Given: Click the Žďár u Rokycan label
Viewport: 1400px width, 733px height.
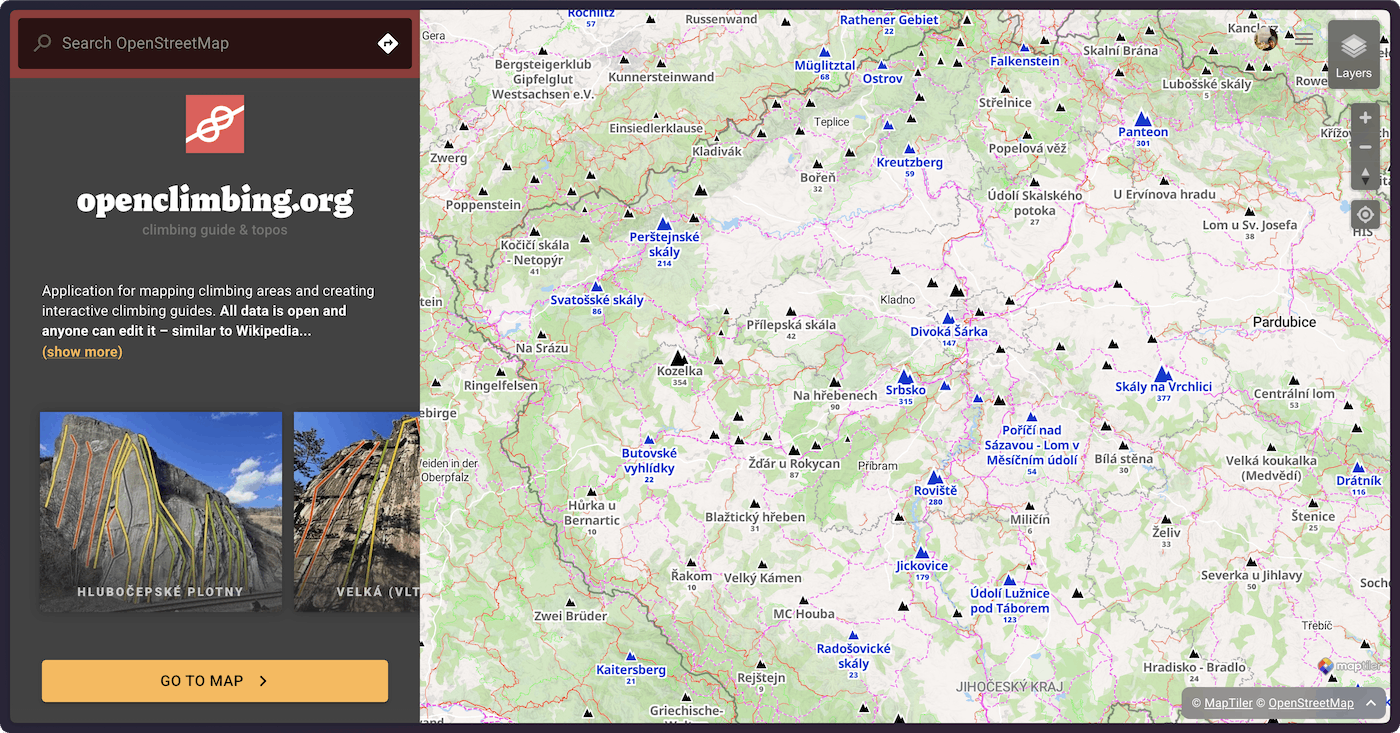Looking at the screenshot, I should 794,463.
